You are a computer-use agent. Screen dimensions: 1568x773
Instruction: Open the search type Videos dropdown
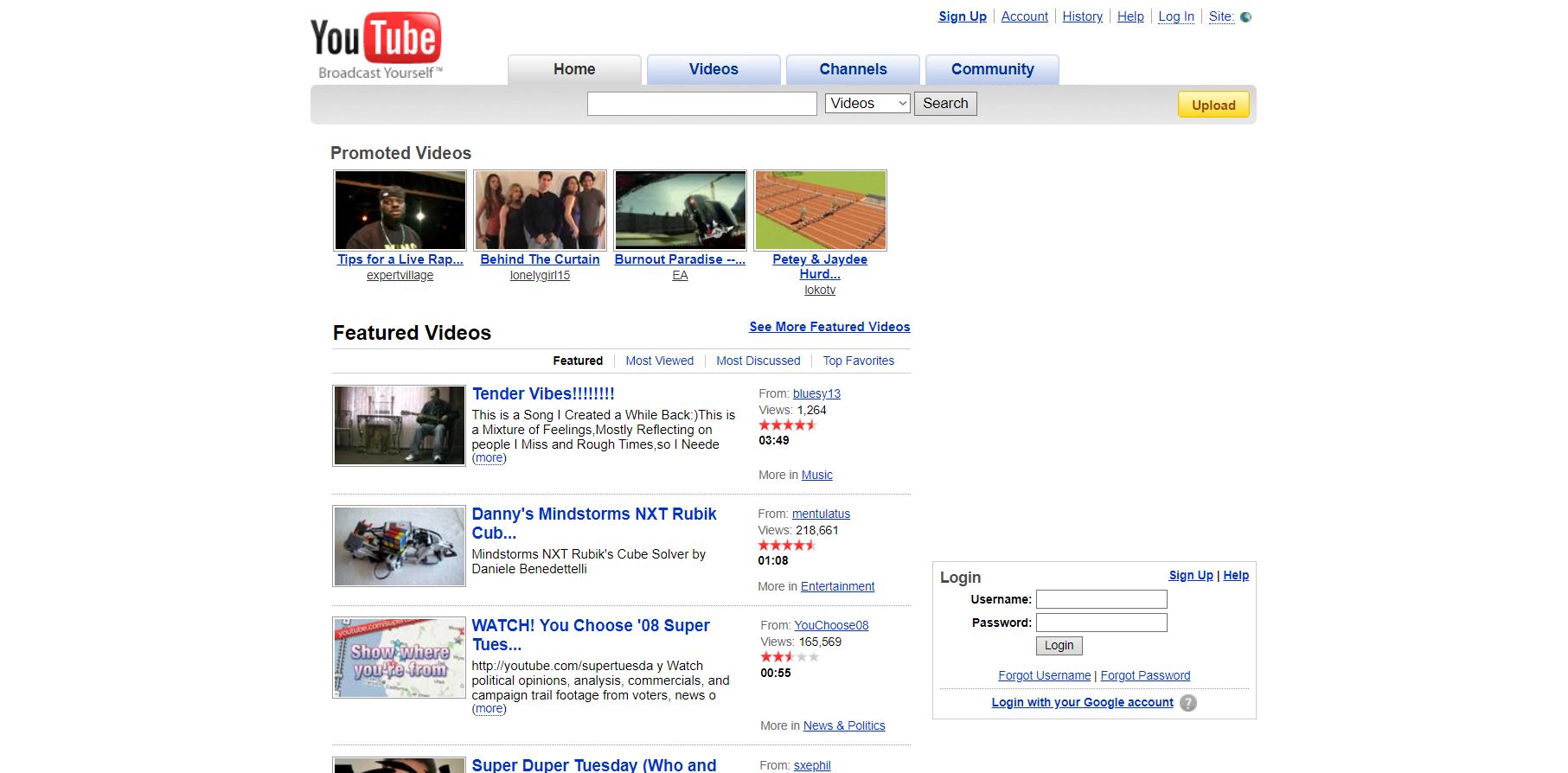pyautogui.click(x=867, y=104)
